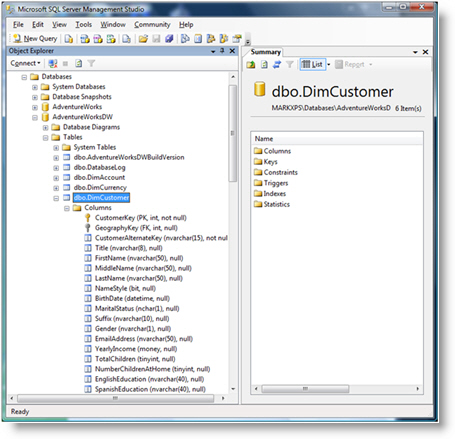The height and width of the screenshot is (439, 455).
Task: Collapse the AdventureWorksDW database node
Action: tap(35, 118)
